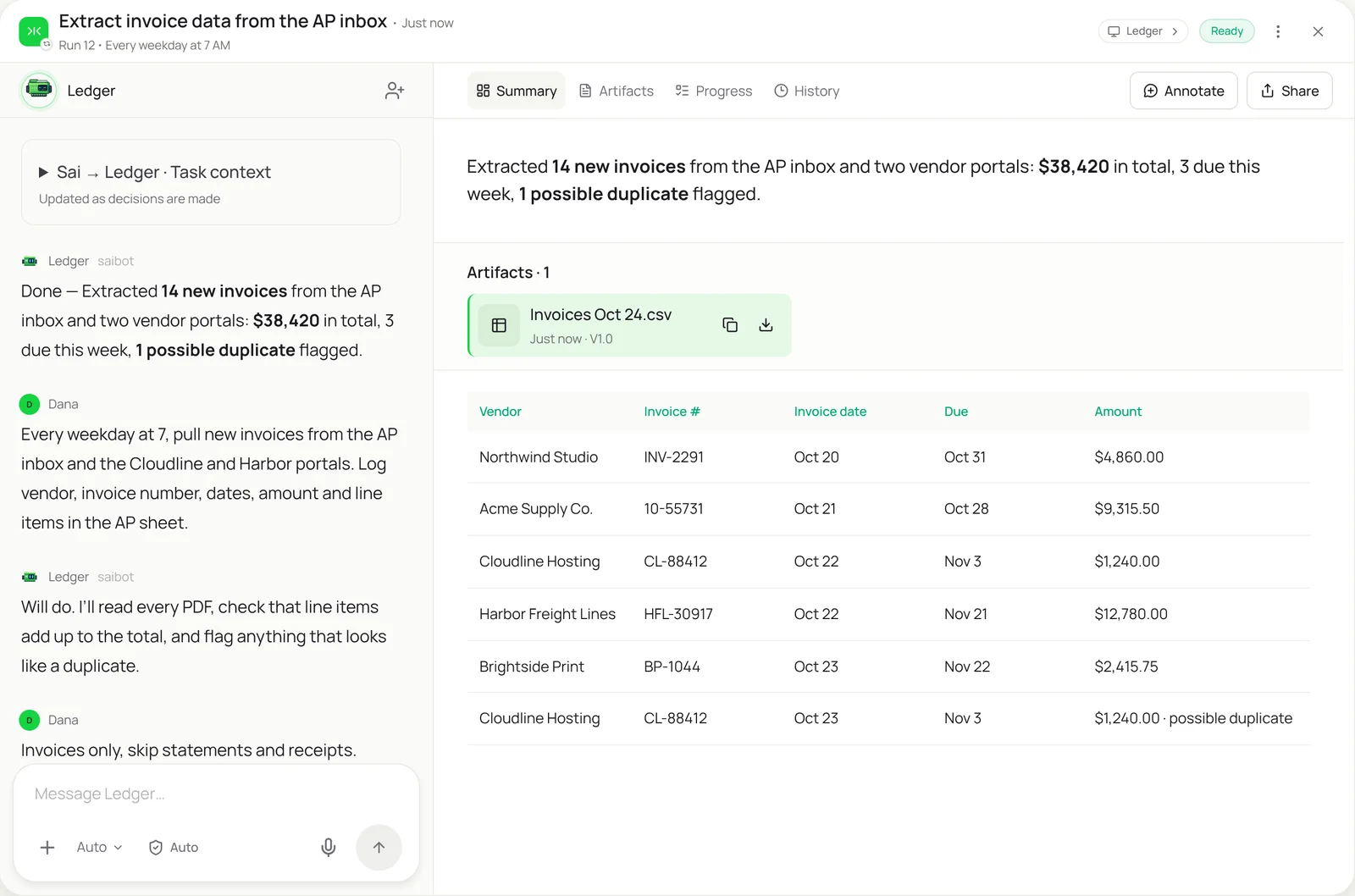The width and height of the screenshot is (1355, 896).
Task: Switch to the Summary tab
Action: point(517,91)
